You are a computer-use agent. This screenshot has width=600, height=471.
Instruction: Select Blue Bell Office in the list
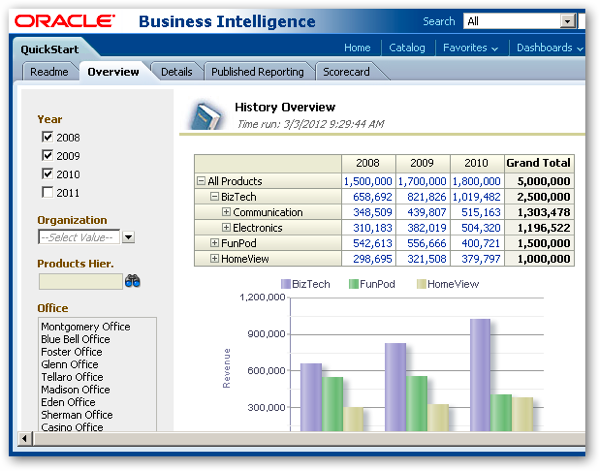pyautogui.click(x=76, y=339)
